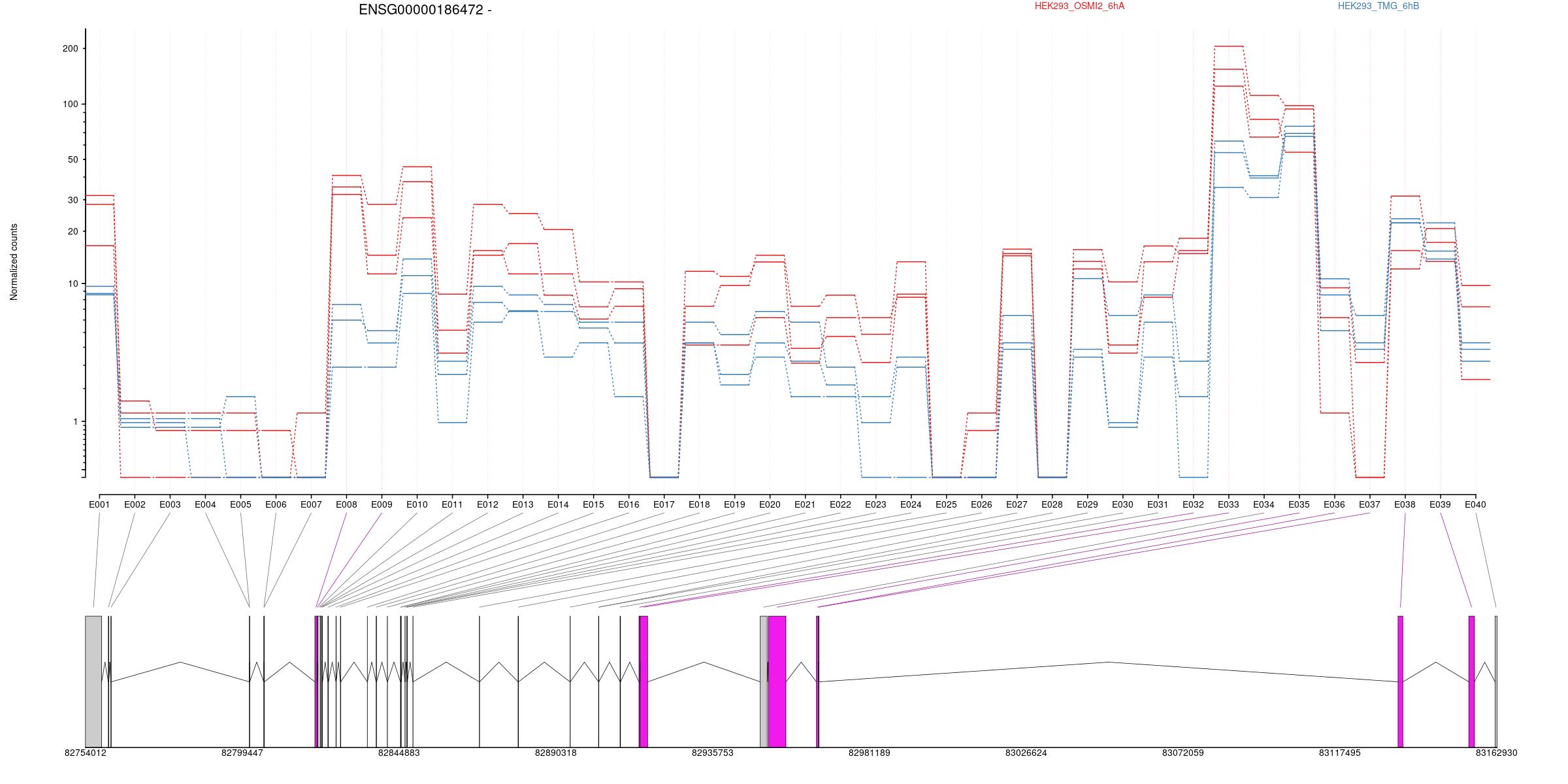Viewport: 1568px width, 784px height.
Task: Click exon label E006
Action: pyautogui.click(x=276, y=504)
